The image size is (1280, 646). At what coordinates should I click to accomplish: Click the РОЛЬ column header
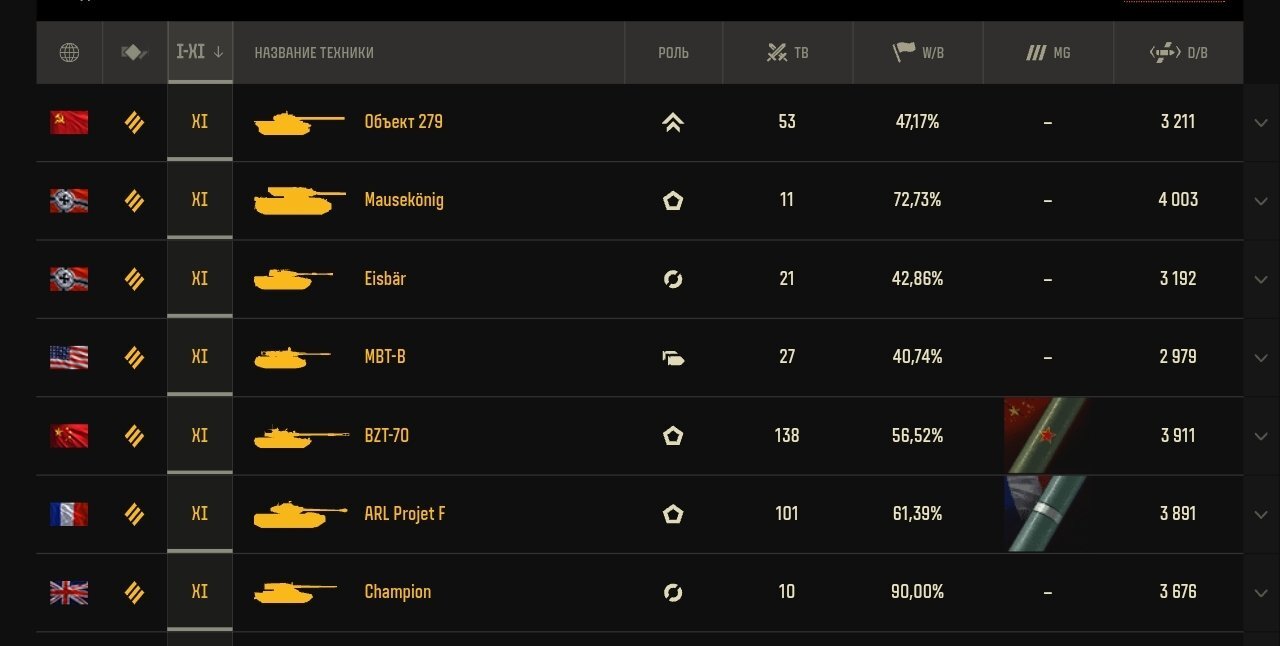point(674,52)
